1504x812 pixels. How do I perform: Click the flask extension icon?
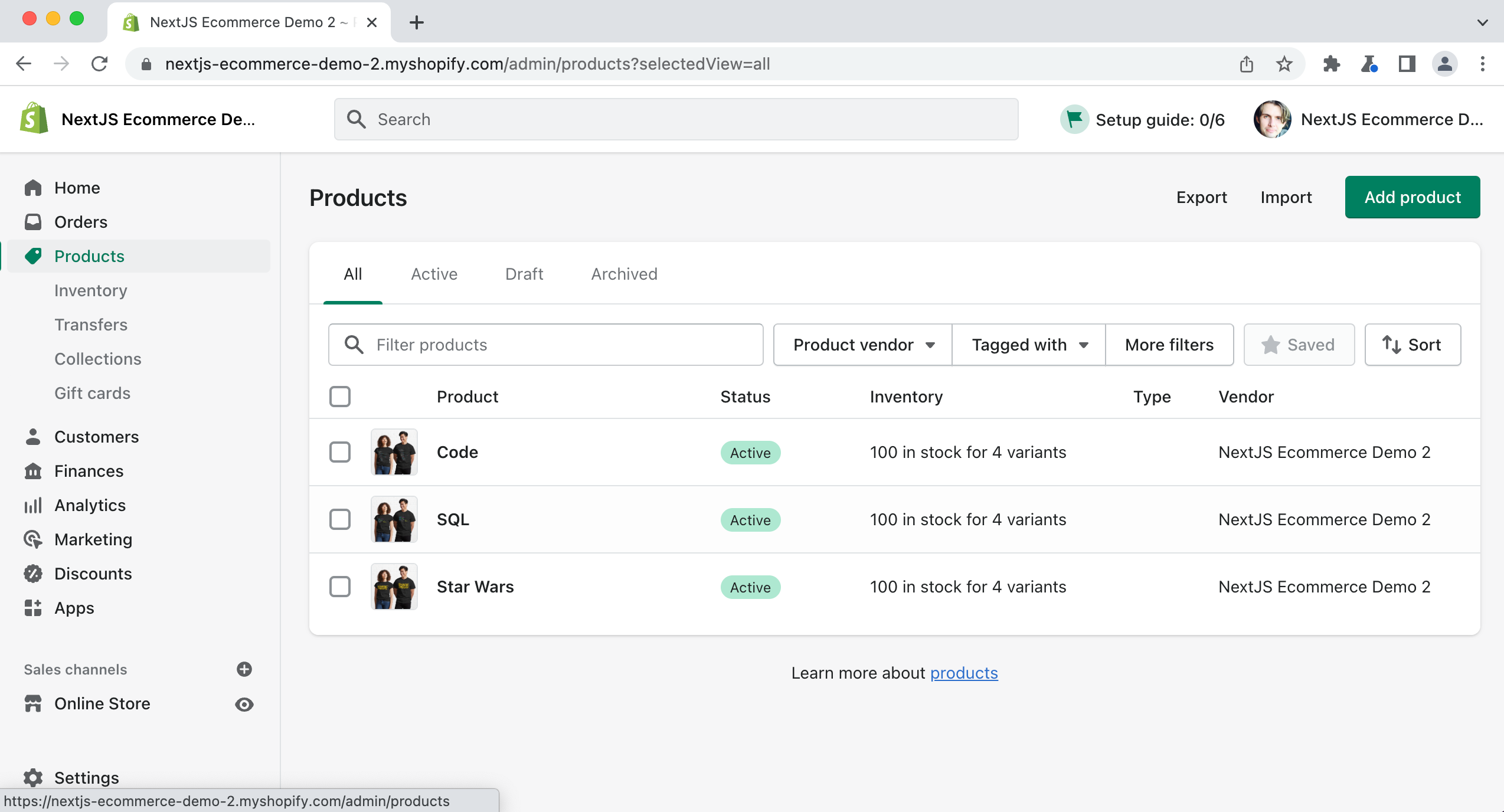[x=1369, y=64]
